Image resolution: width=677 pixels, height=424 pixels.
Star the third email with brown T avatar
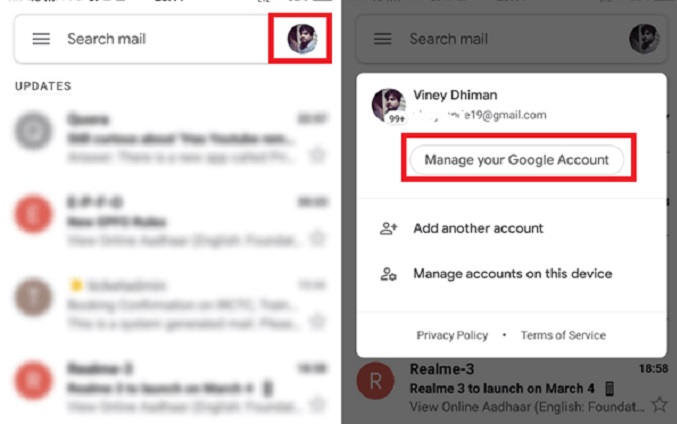pos(317,321)
